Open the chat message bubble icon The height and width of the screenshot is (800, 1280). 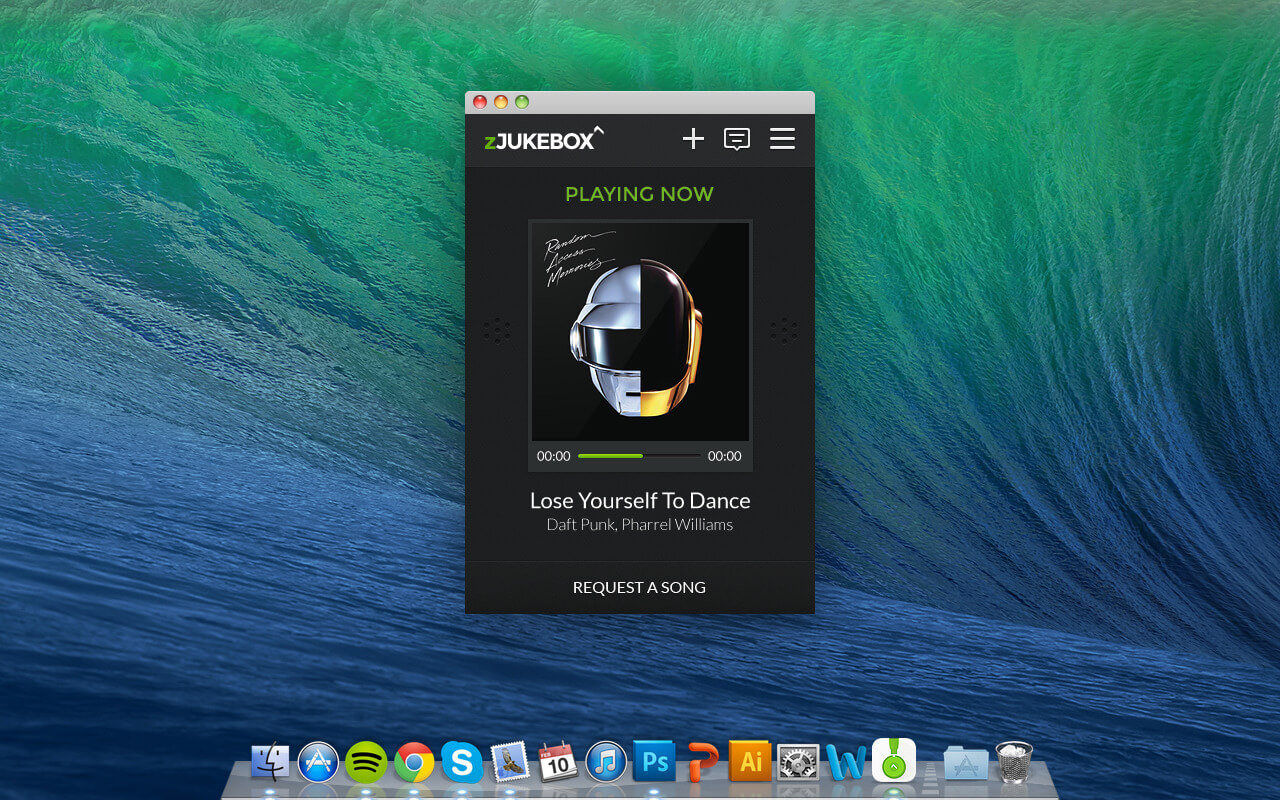[737, 139]
